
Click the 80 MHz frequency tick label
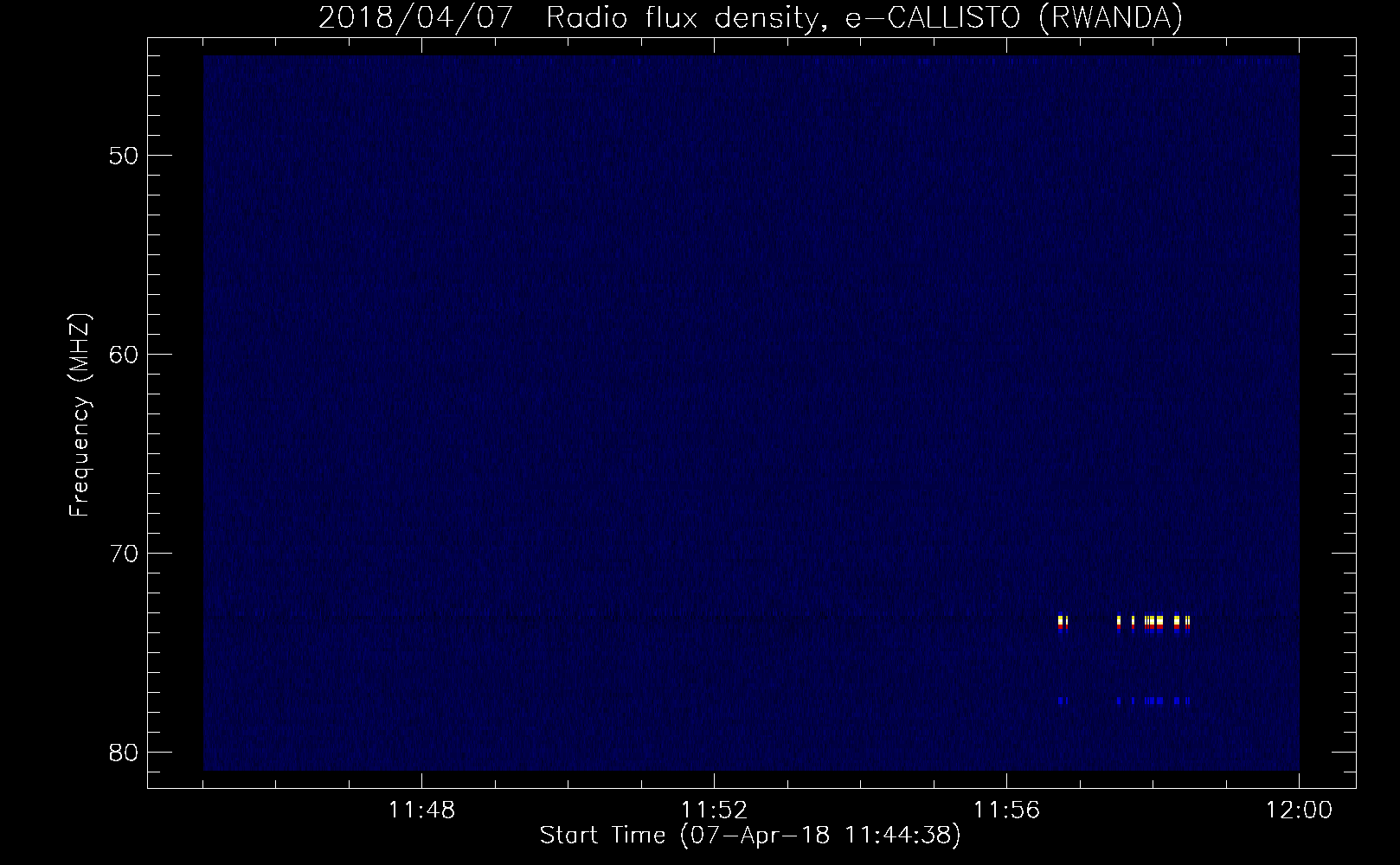point(122,753)
